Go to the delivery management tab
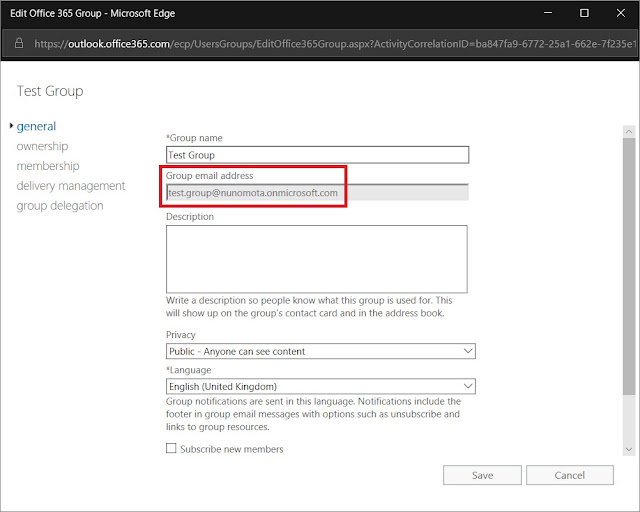 pyautogui.click(x=71, y=186)
